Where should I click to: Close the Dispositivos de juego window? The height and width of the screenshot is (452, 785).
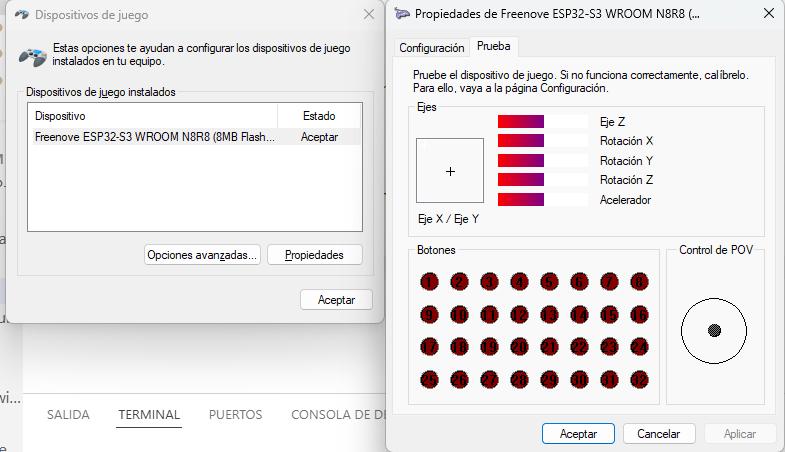pos(369,15)
